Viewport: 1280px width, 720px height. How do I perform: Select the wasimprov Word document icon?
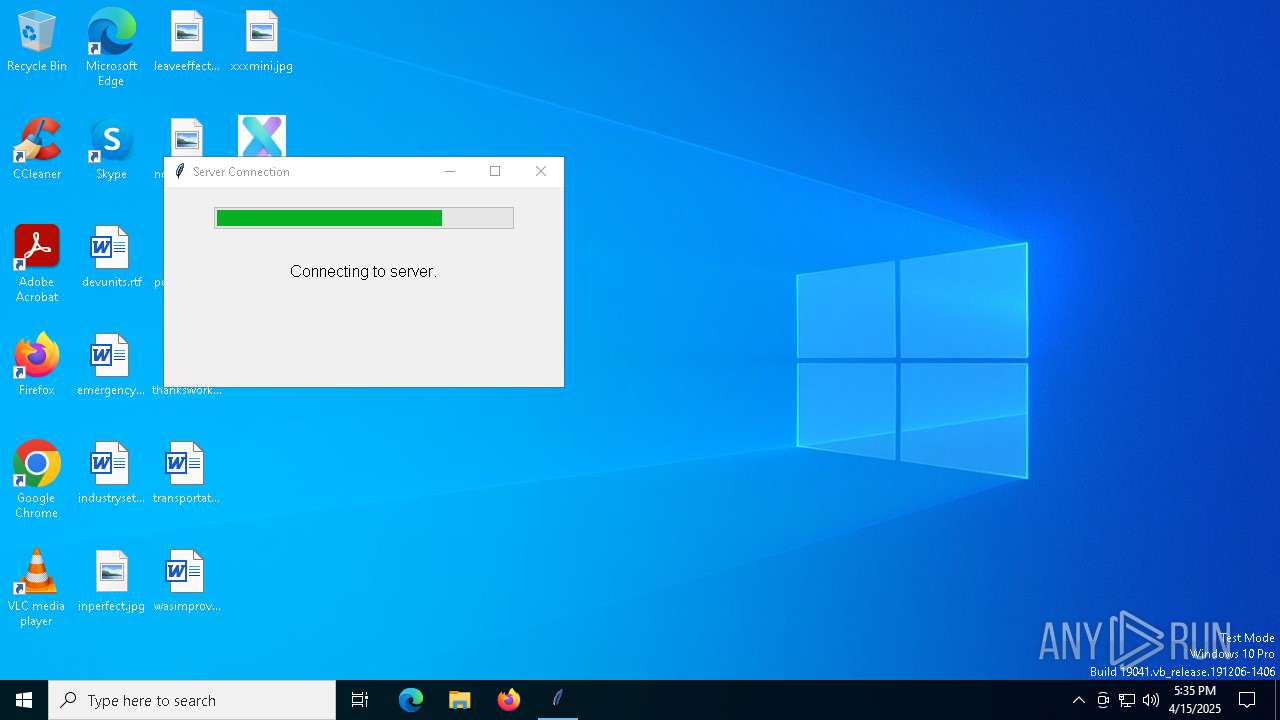click(186, 582)
